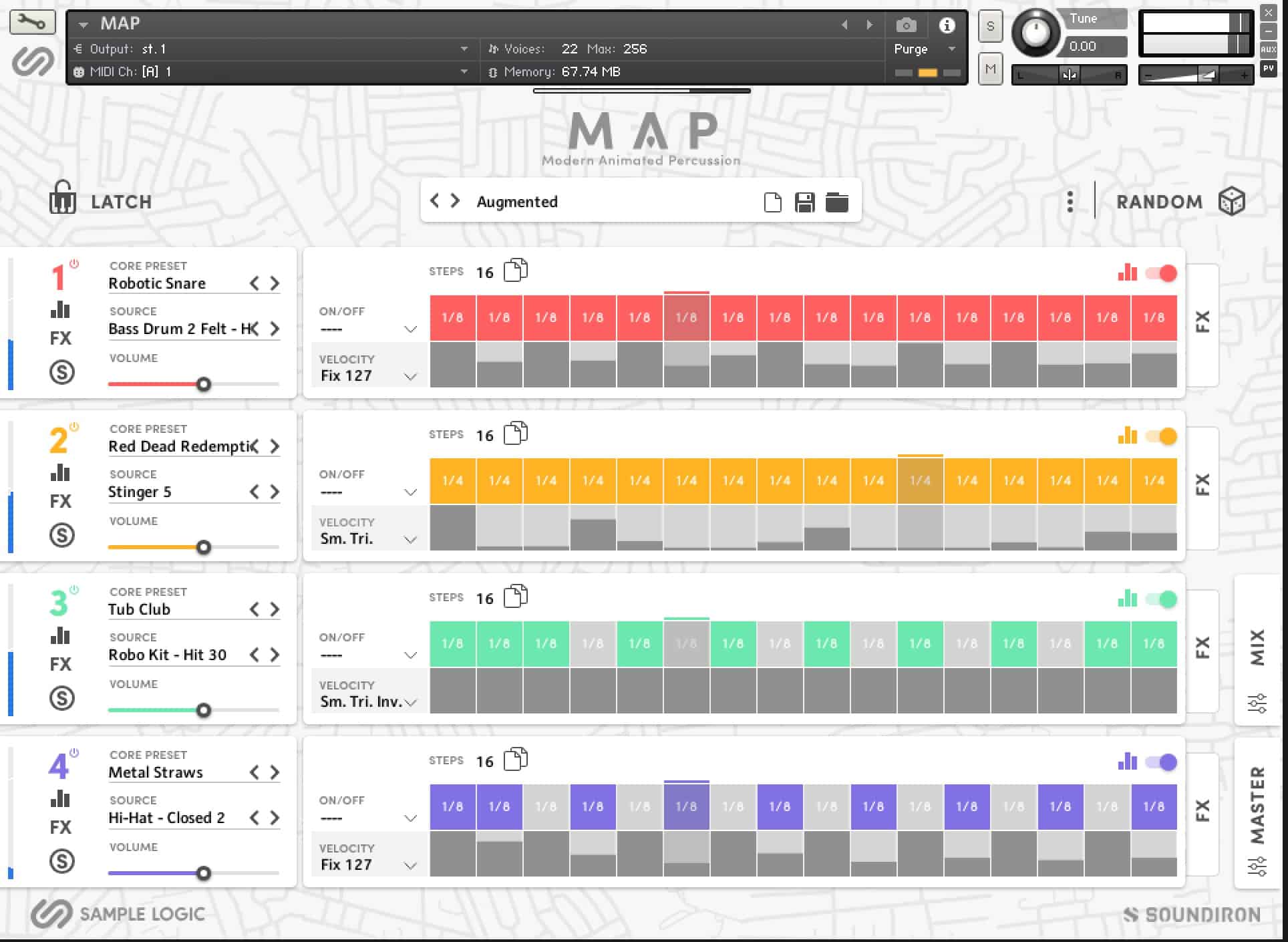Click the RANDOM button to randomize

(x=1159, y=201)
